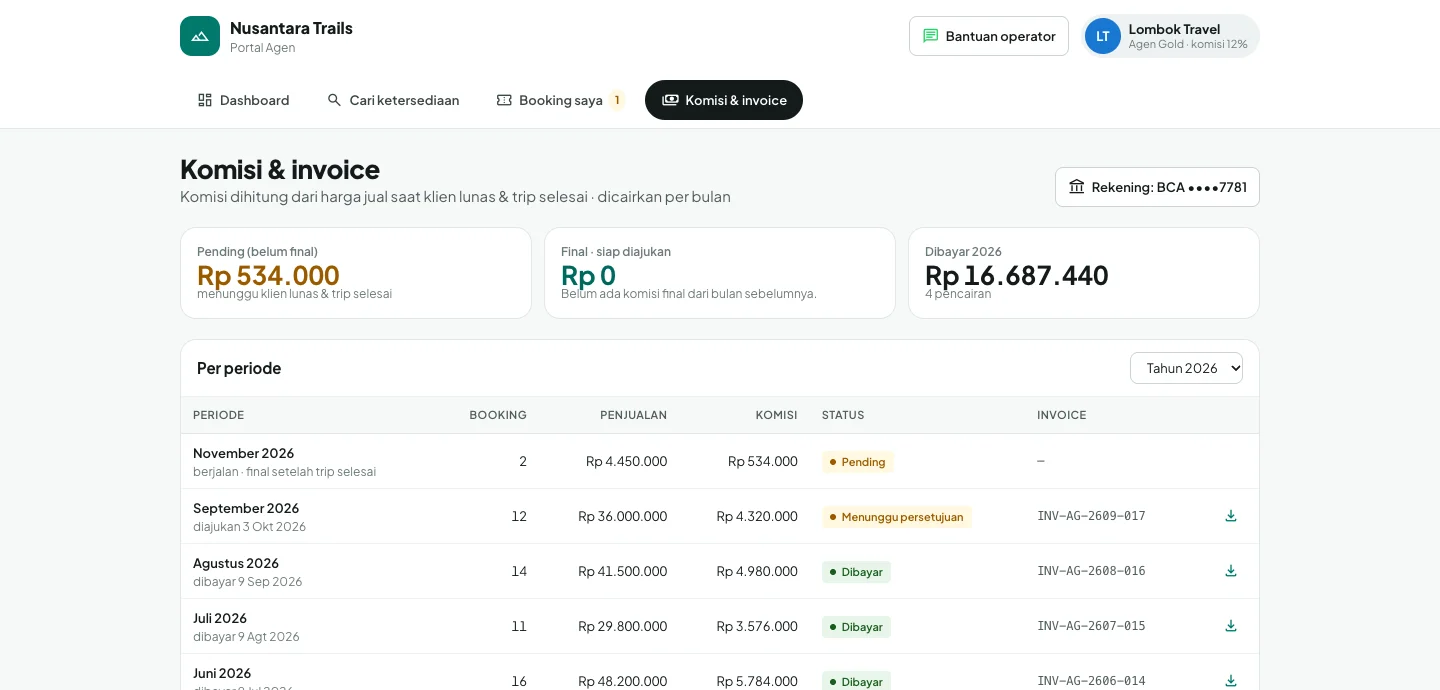Click the Dibayar 2026 summary card
This screenshot has height=690, width=1440.
pyautogui.click(x=1084, y=273)
